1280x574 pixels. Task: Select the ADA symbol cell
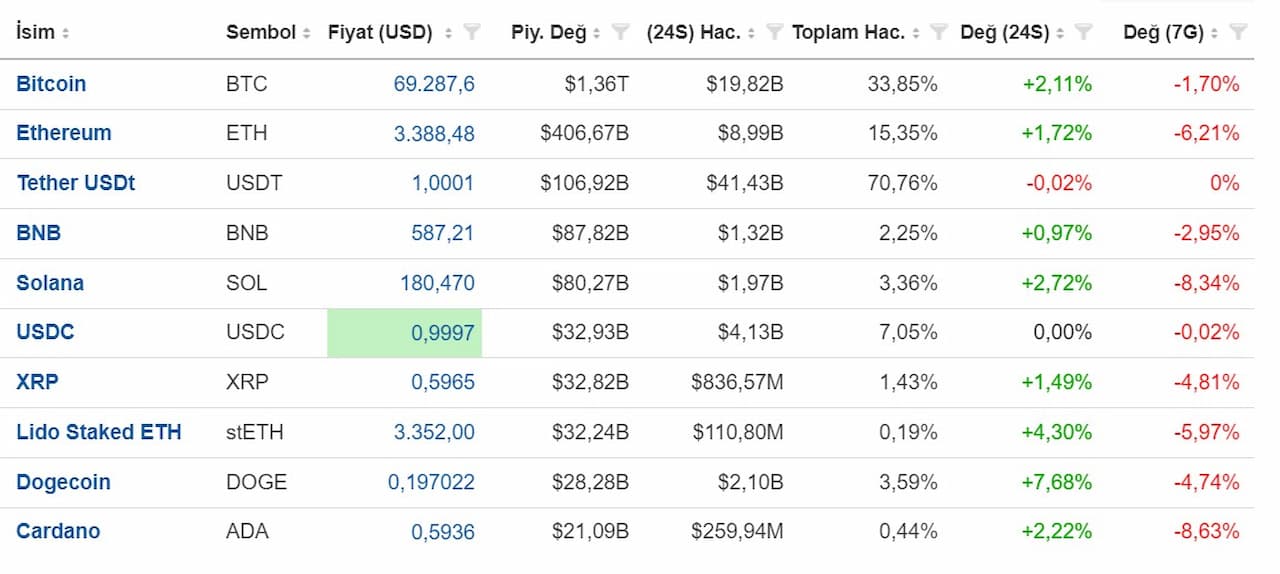pyautogui.click(x=246, y=531)
